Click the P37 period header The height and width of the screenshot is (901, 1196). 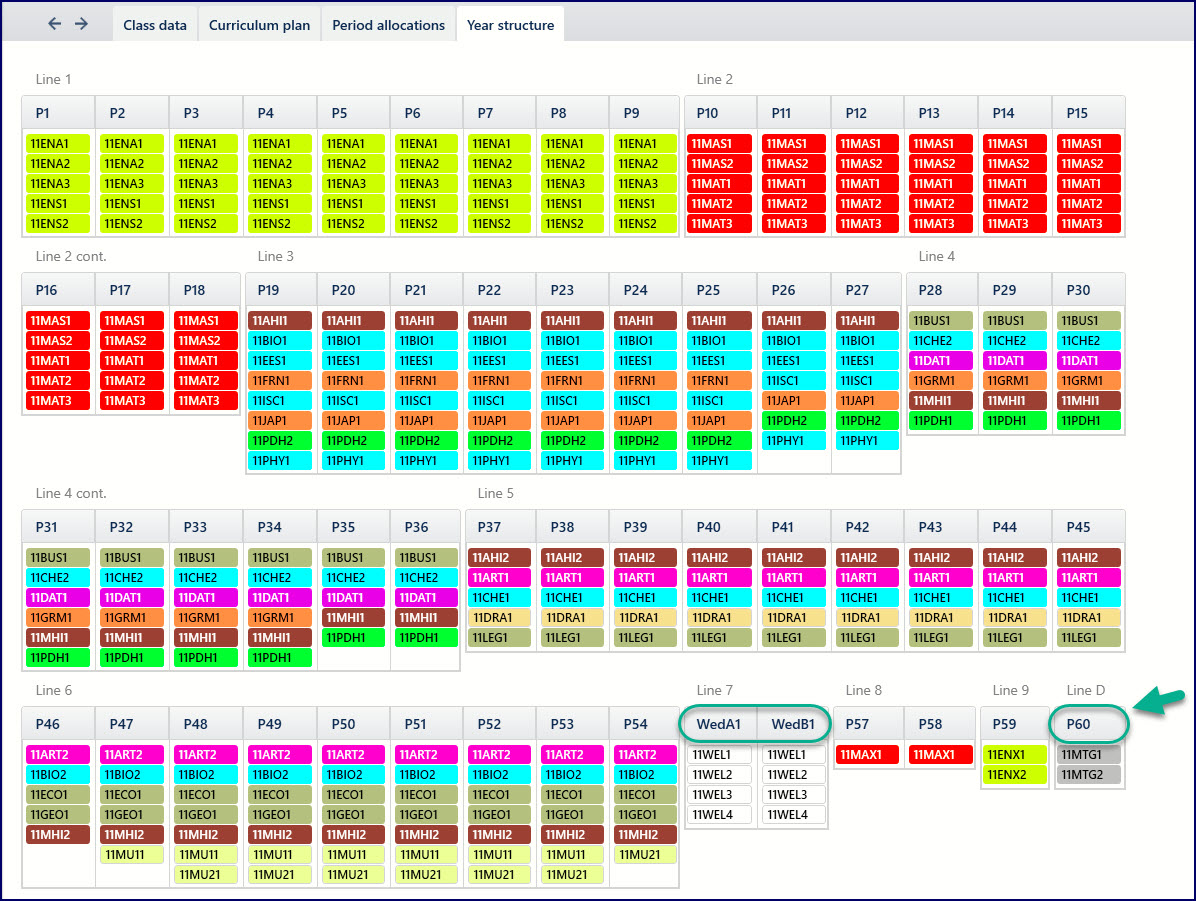pos(500,527)
